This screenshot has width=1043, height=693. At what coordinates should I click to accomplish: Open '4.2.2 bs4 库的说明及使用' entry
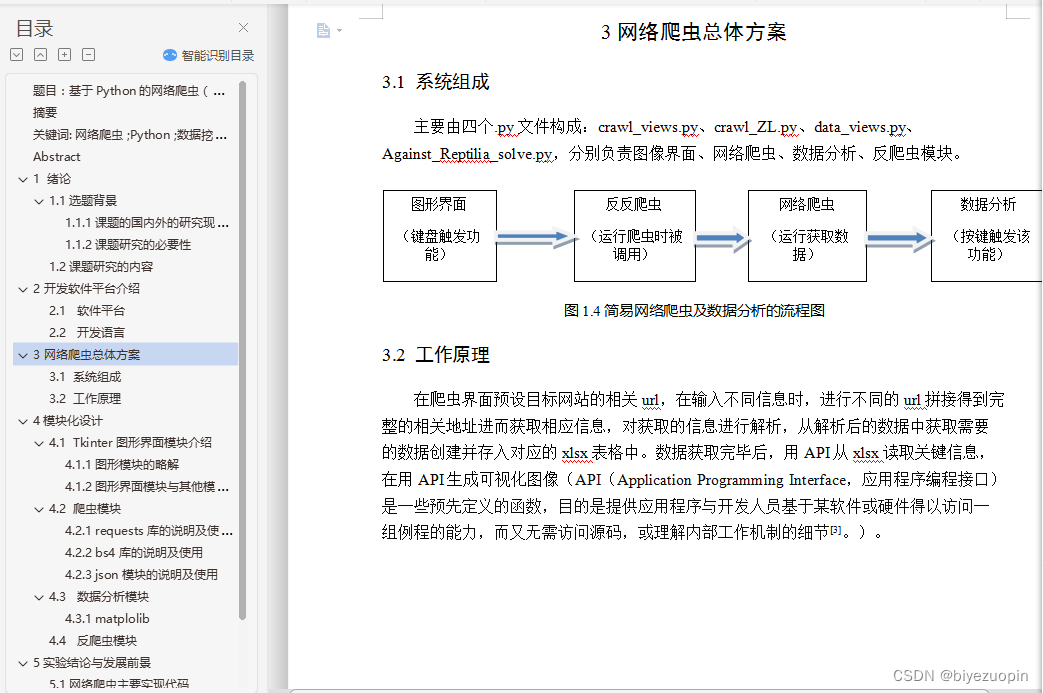point(134,552)
